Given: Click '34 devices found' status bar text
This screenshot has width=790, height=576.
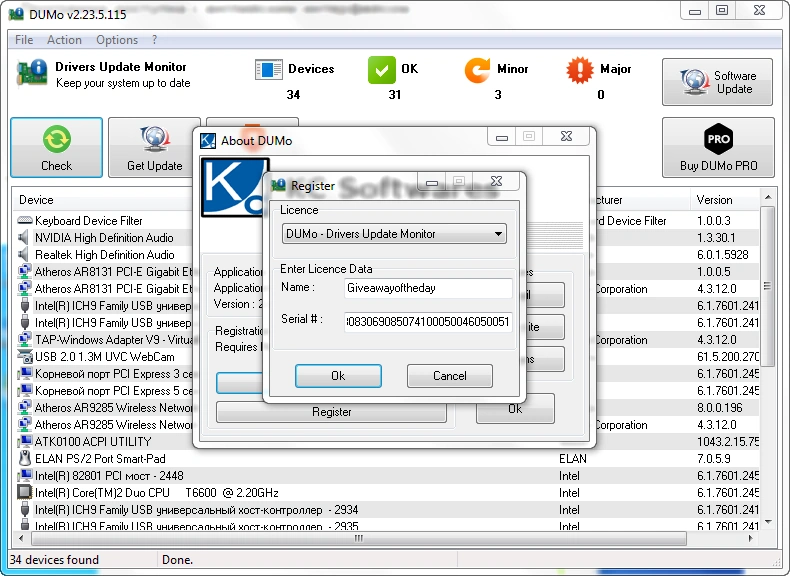Looking at the screenshot, I should click(54, 560).
